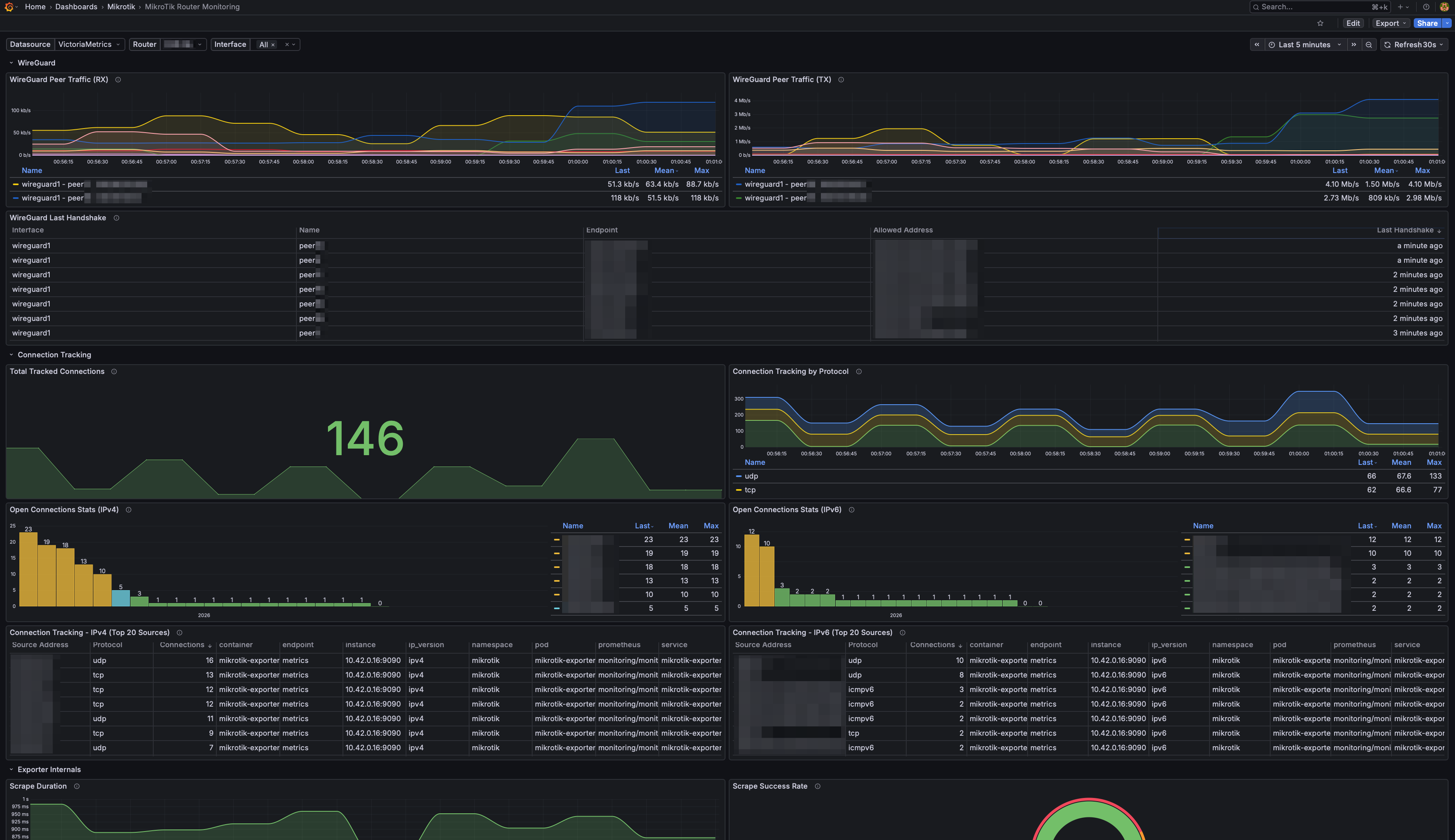
Task: Open the user profile avatar
Action: coord(1444,7)
